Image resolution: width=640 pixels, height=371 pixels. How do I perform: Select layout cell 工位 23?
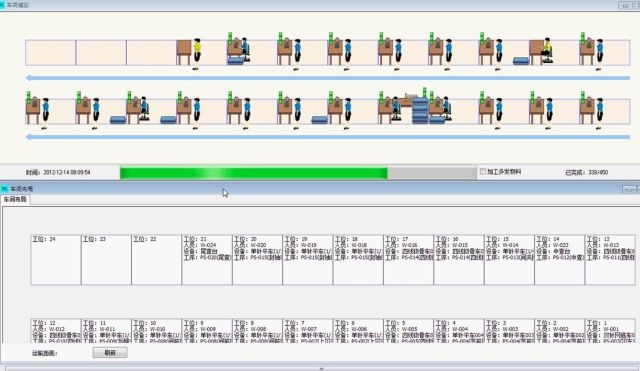pyautogui.click(x=106, y=260)
